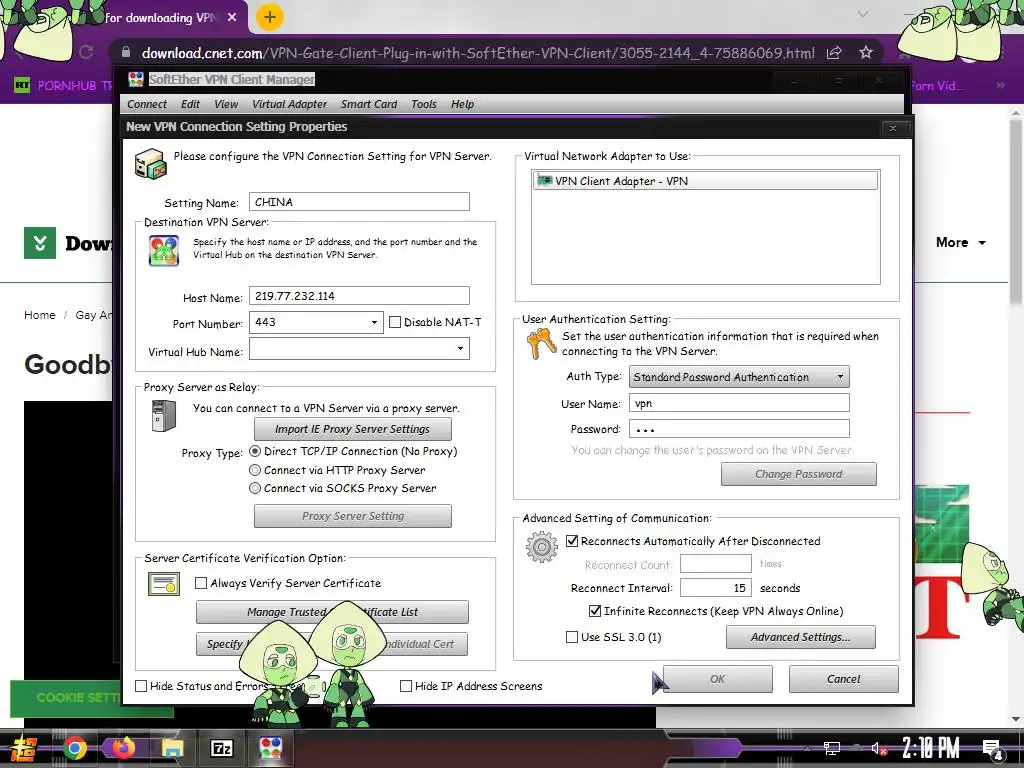Check Hide Status and Errors Screens

point(141,686)
